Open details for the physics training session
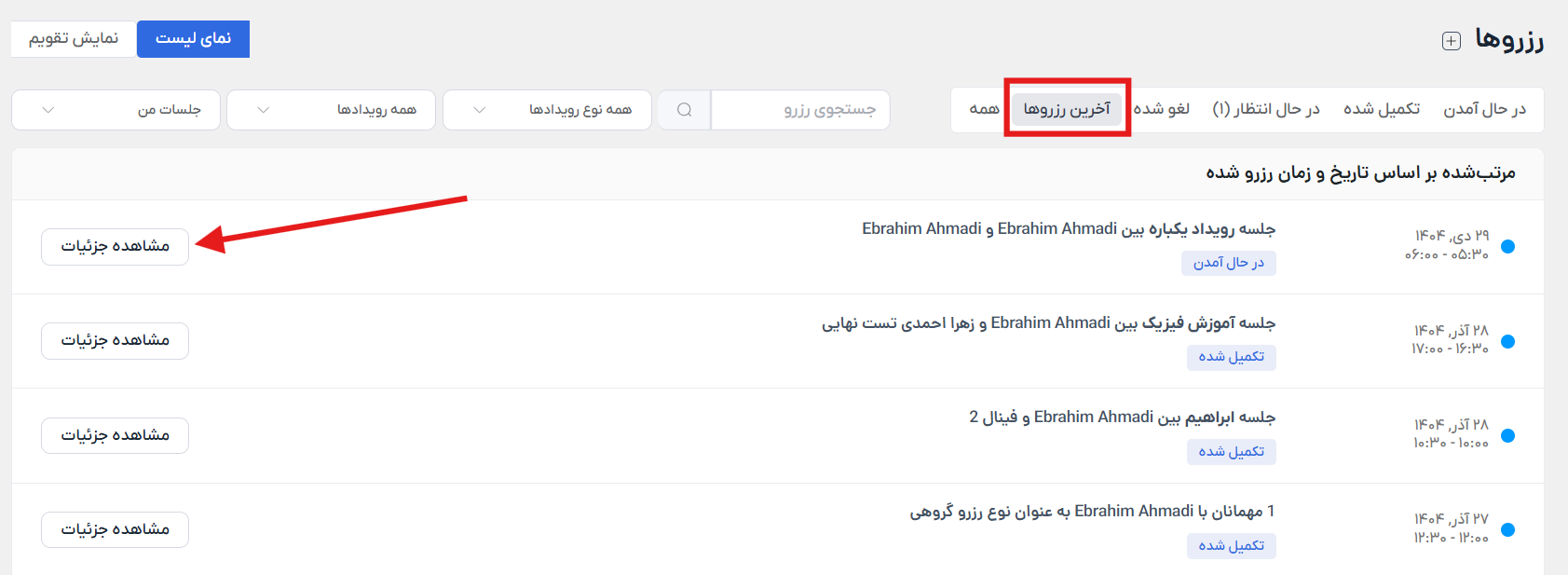Viewport: 1568px width, 575px height. (x=115, y=341)
